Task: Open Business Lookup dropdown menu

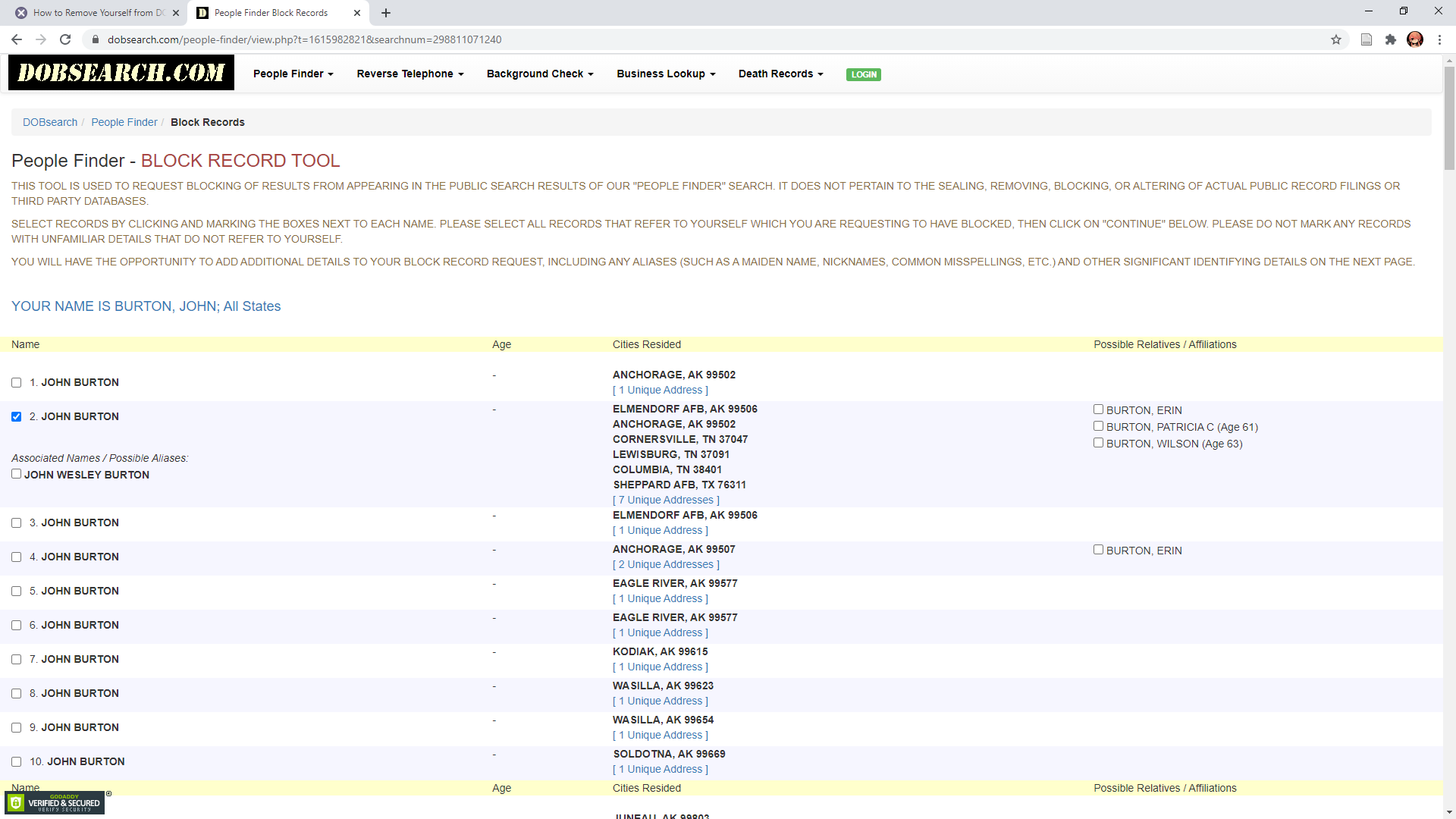Action: tap(666, 74)
